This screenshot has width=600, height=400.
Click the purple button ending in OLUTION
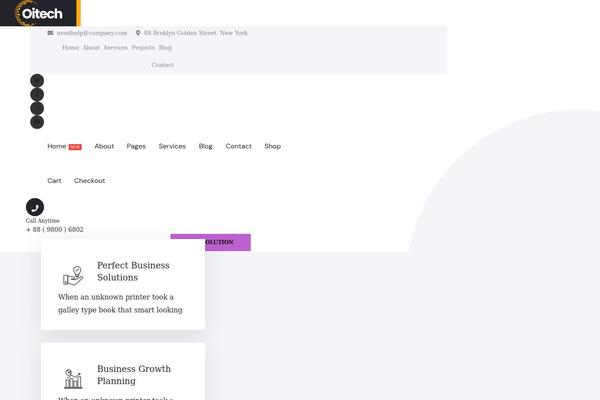tap(228, 242)
